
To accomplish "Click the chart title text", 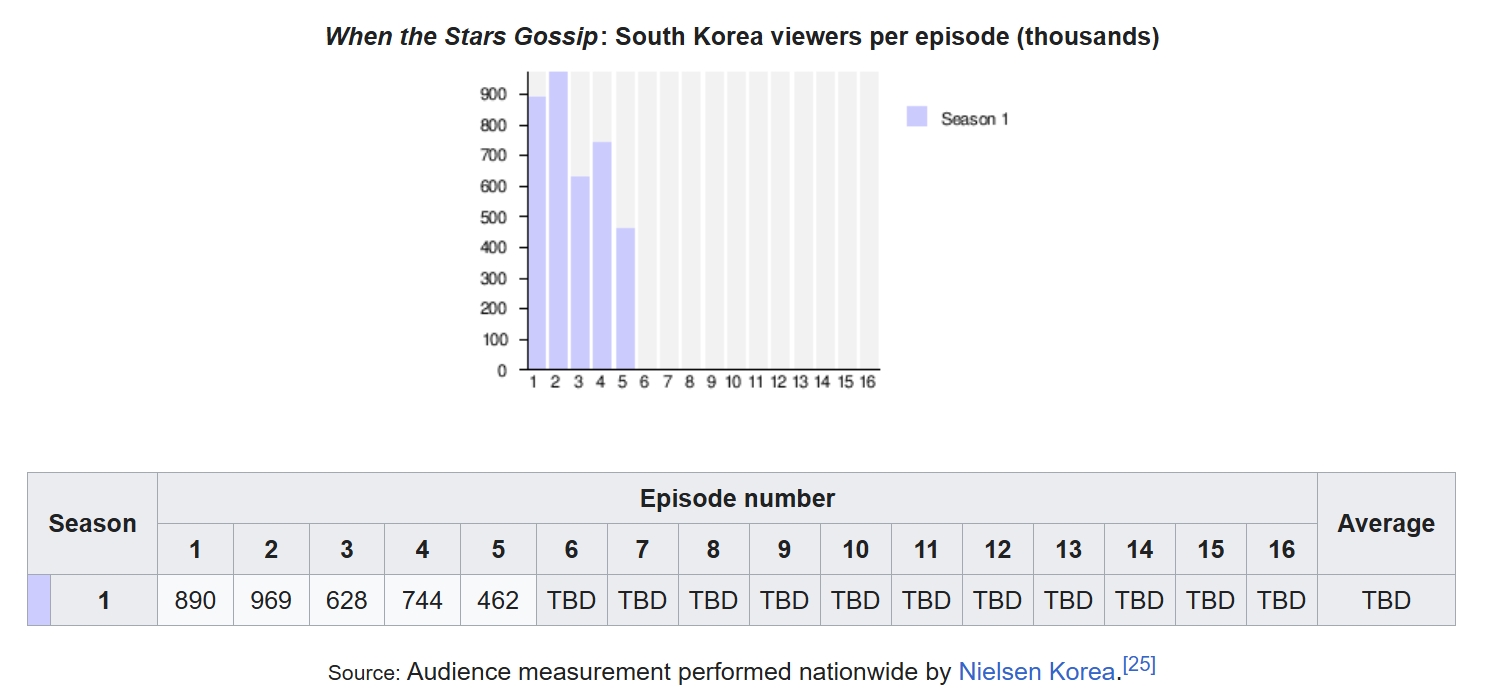I will [x=741, y=37].
